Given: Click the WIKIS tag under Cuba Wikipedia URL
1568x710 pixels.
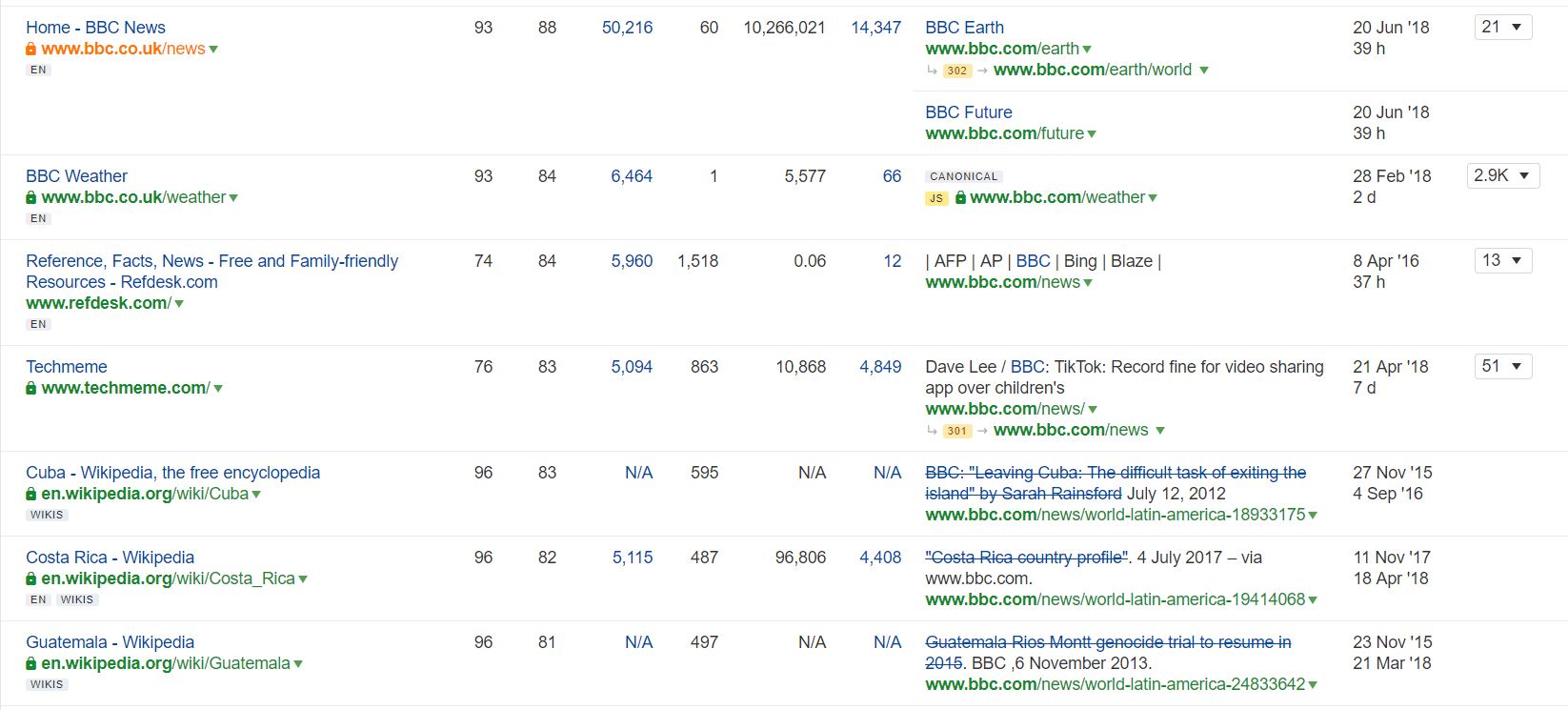Looking at the screenshot, I should [47, 515].
